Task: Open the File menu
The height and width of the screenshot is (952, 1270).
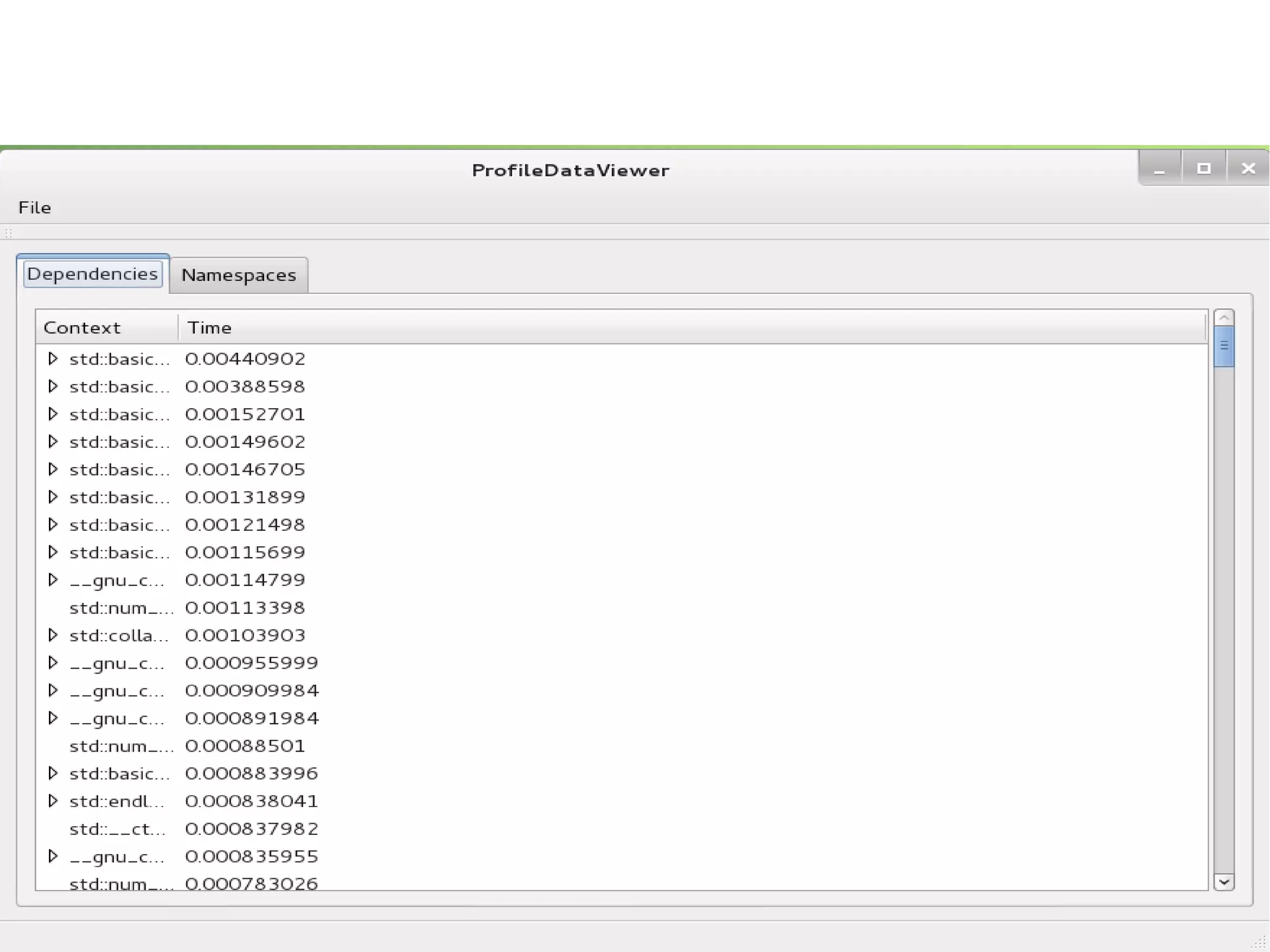Action: click(35, 208)
